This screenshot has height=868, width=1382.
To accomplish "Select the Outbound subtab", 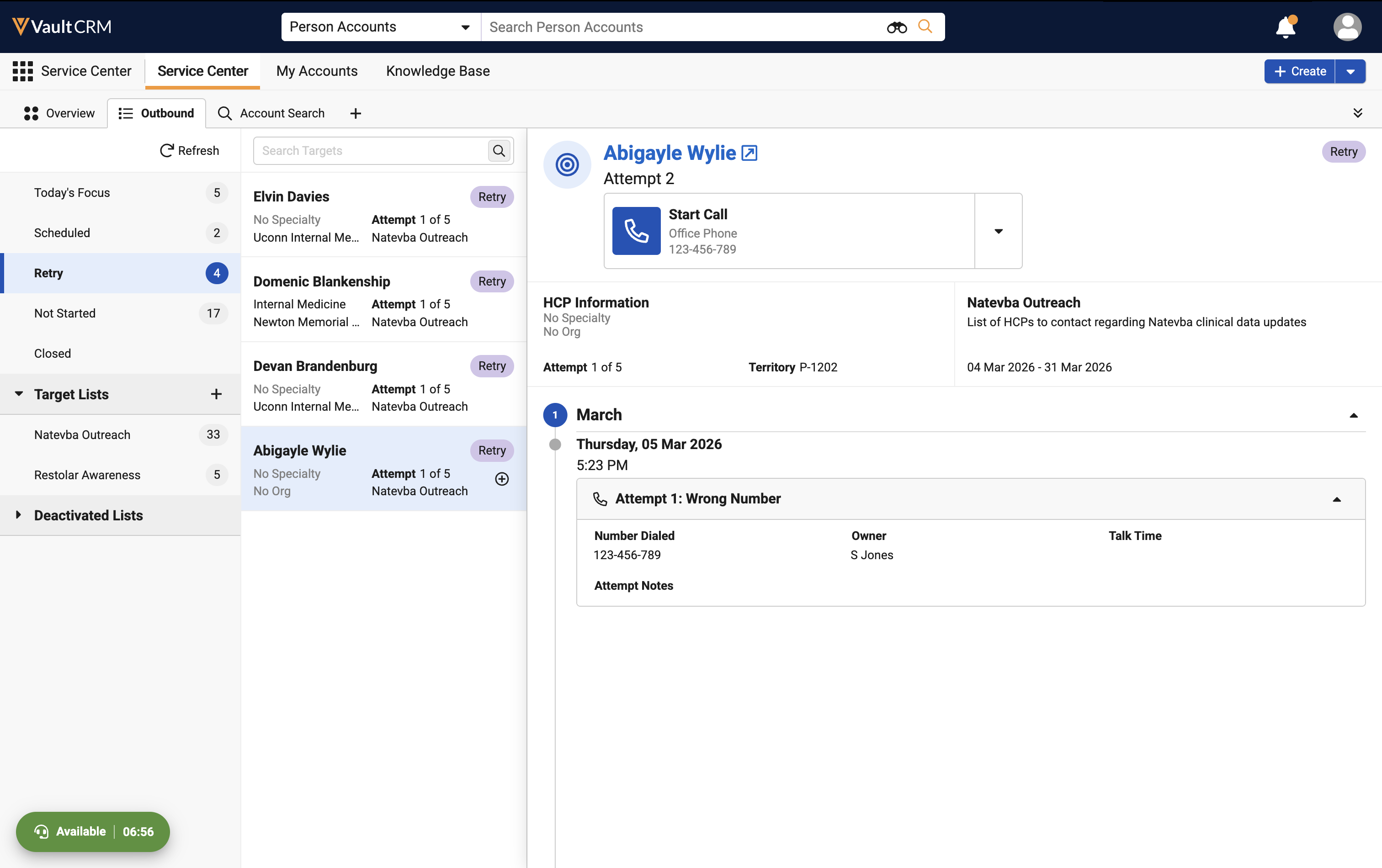I will click(x=156, y=114).
